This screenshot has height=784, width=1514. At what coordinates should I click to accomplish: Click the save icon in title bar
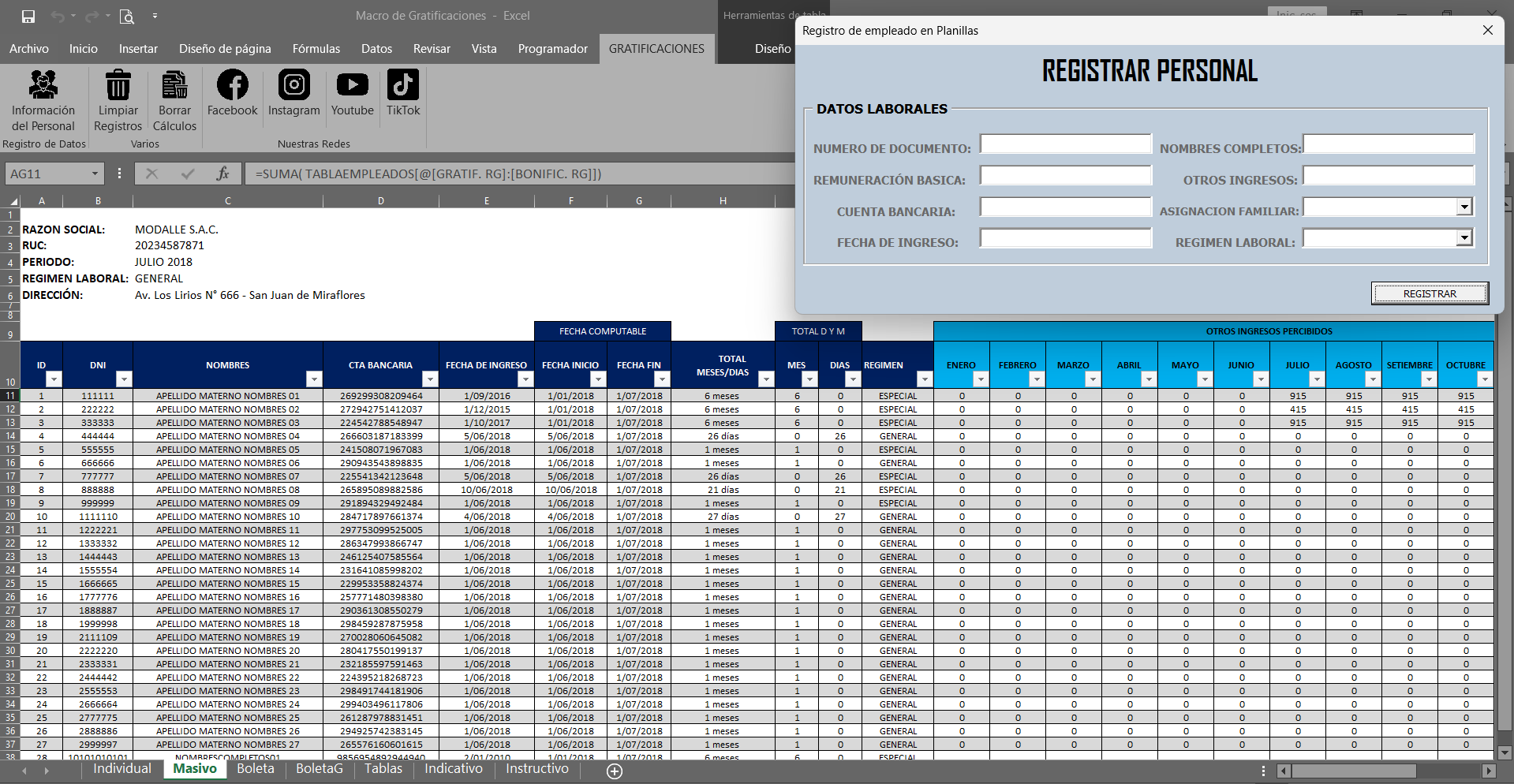click(x=28, y=16)
